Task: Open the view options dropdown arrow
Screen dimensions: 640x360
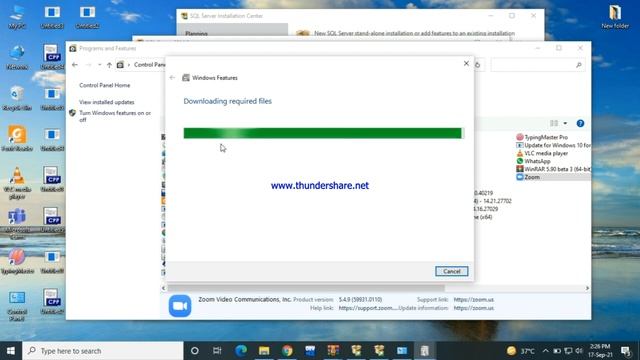Action: pyautogui.click(x=565, y=123)
